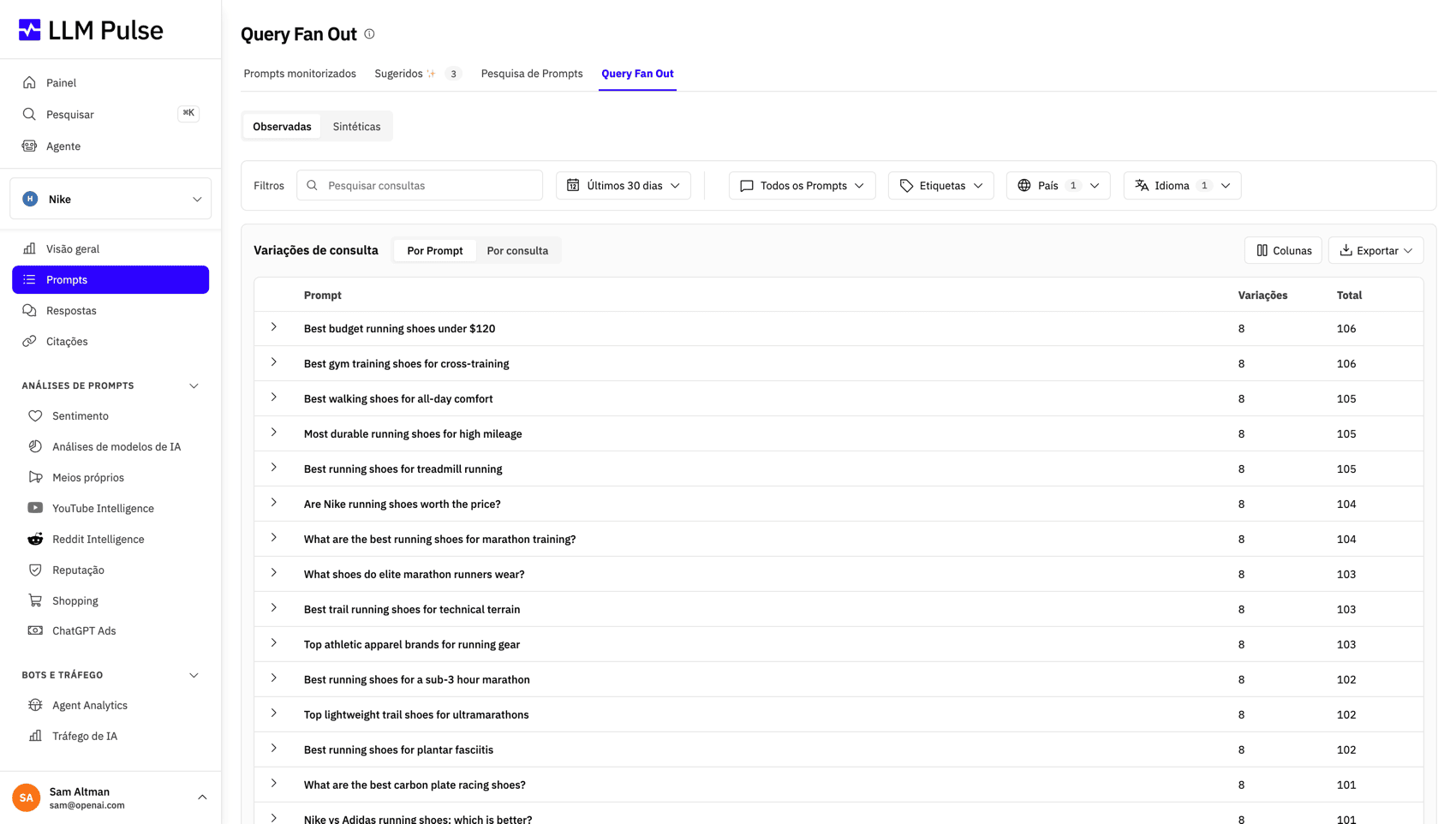The height and width of the screenshot is (824, 1456).
Task: Open the Todos os Prompts dropdown
Action: (x=802, y=186)
